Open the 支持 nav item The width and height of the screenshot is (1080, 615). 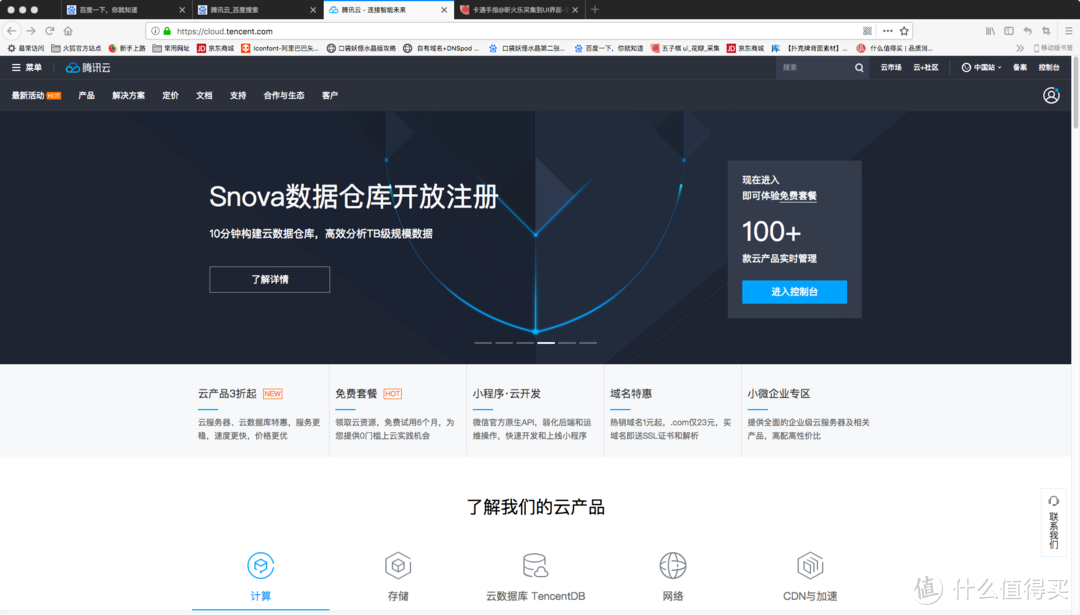point(238,96)
